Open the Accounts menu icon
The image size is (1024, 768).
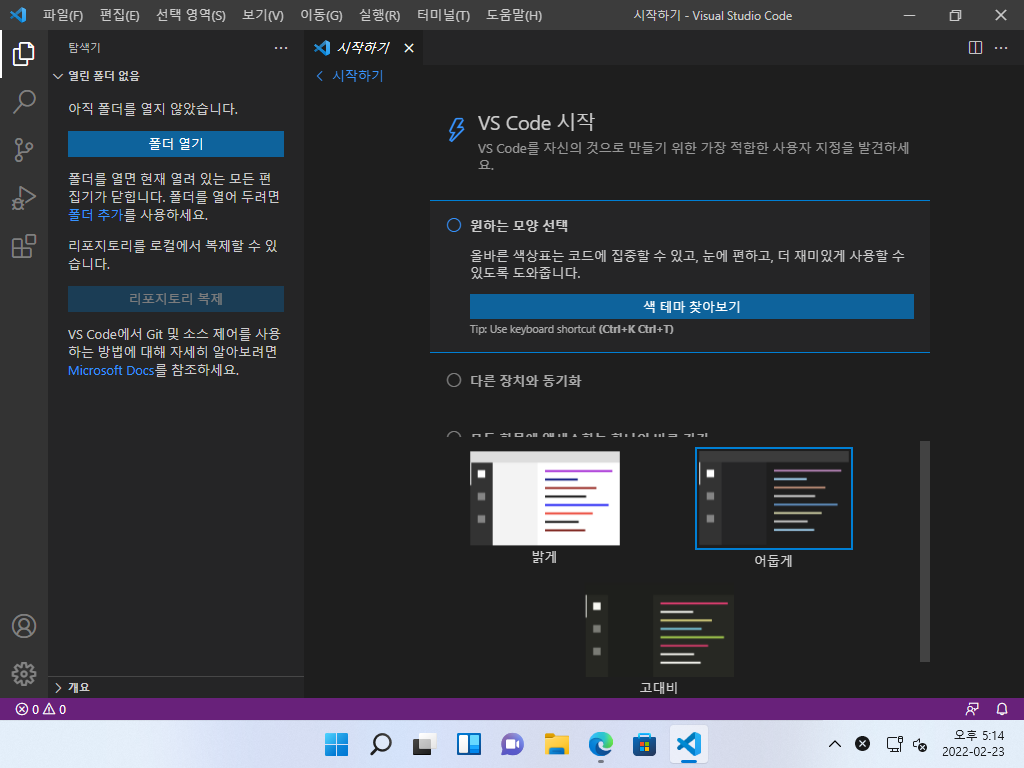click(24, 626)
